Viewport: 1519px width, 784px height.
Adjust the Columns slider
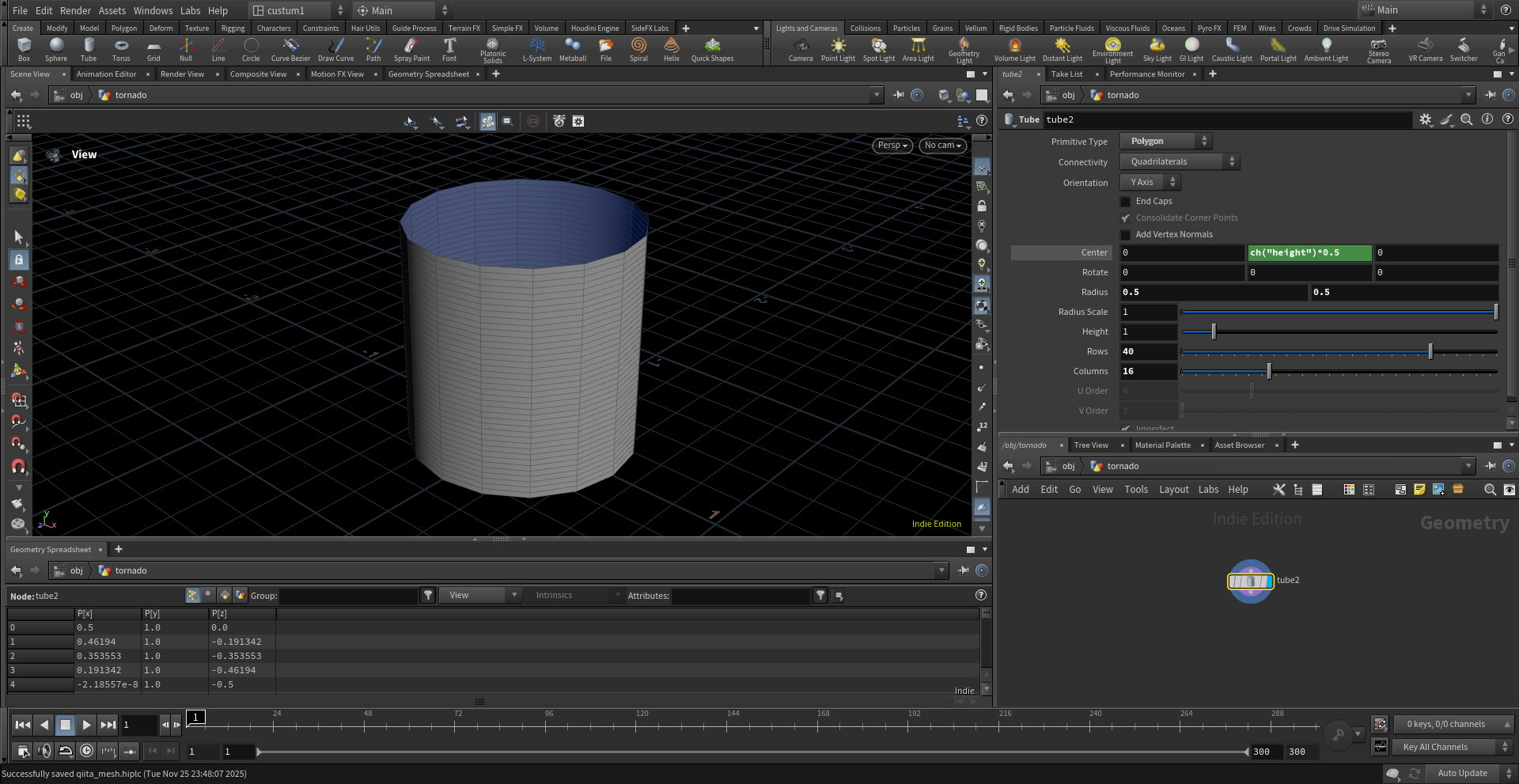tap(1269, 372)
